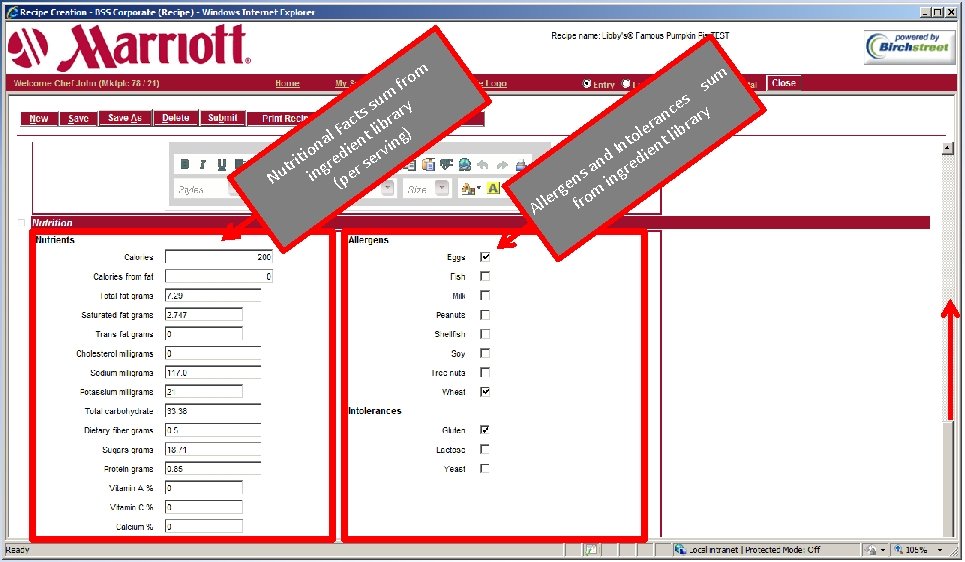The image size is (965, 562).
Task: Click the Calcium % field
Action: [204, 526]
